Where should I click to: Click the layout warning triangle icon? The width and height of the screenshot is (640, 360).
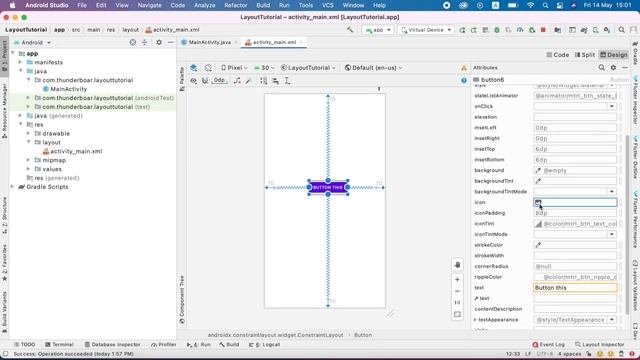point(464,68)
